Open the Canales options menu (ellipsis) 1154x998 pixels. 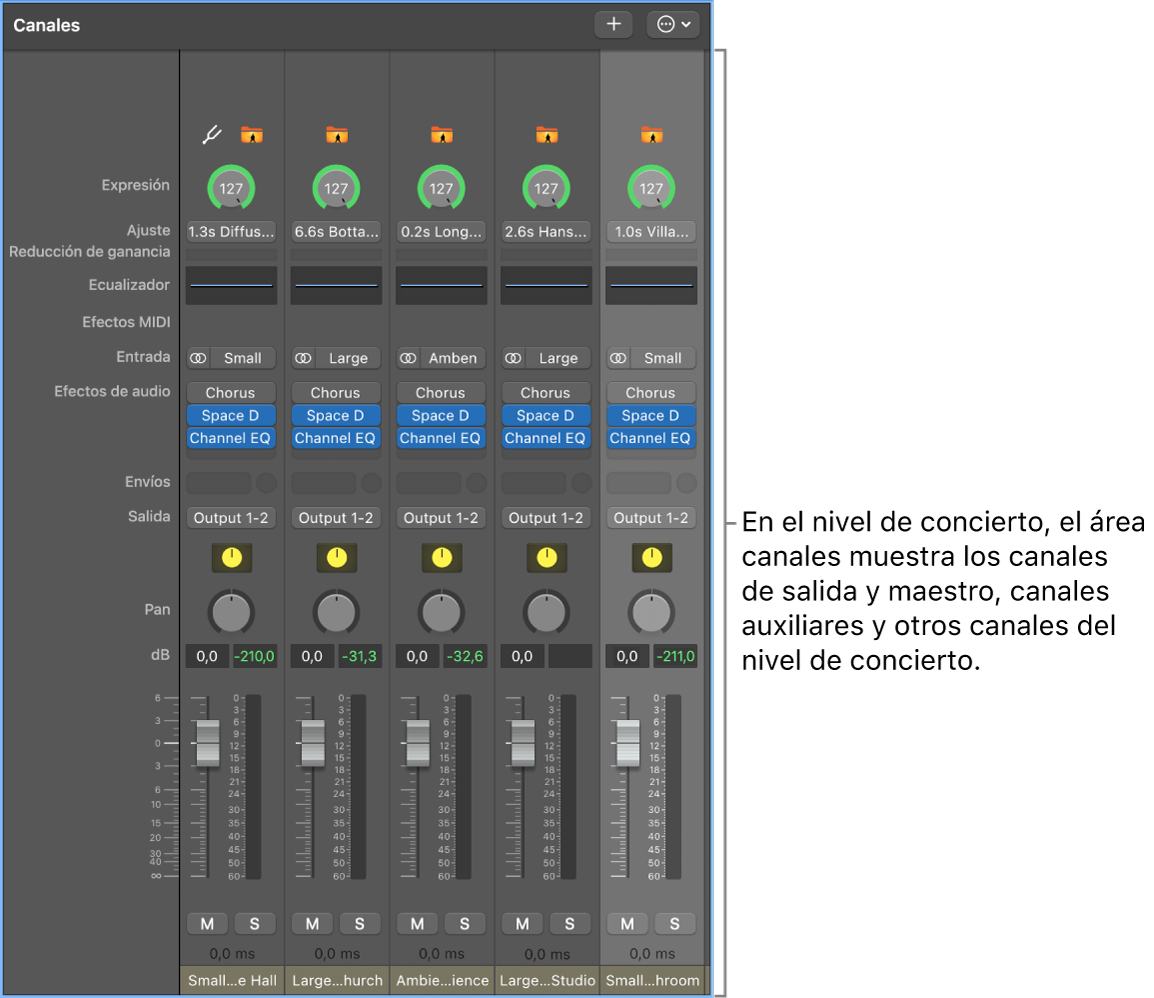coord(673,24)
